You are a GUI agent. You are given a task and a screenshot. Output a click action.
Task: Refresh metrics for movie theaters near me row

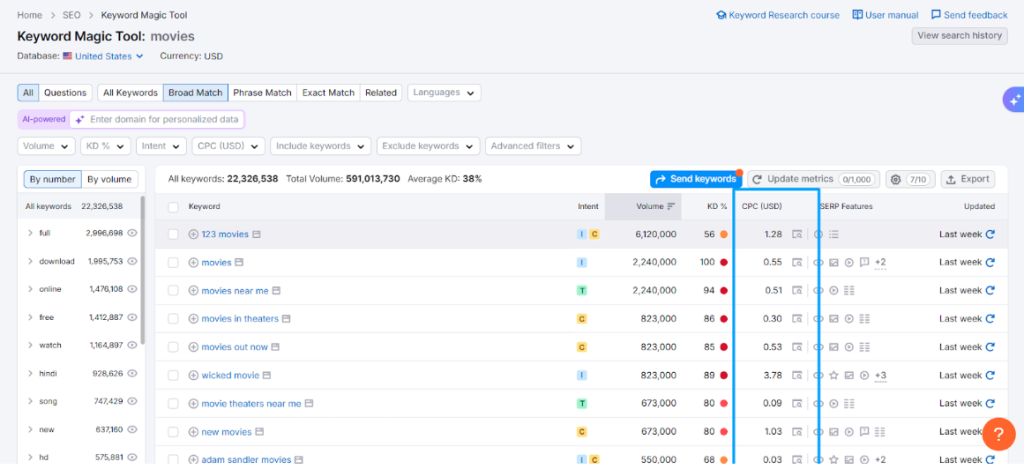(x=990, y=404)
